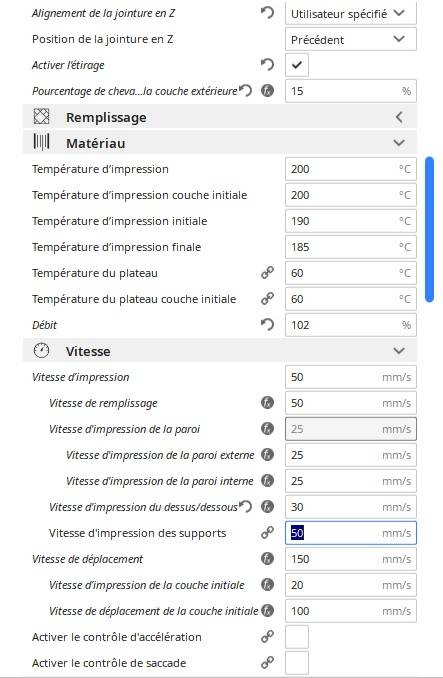The image size is (443, 678).
Task: Click the link icon for Vitesse d'impression des supports
Action: pos(268,533)
